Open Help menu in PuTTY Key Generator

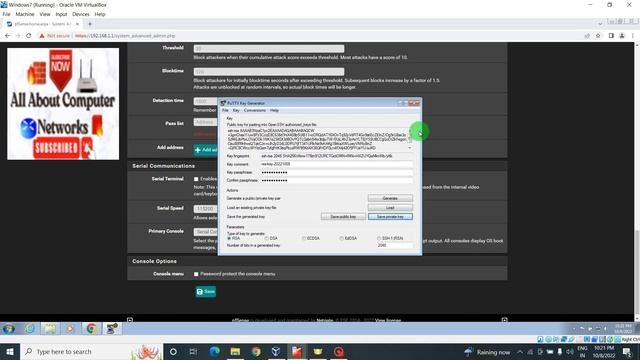click(274, 110)
